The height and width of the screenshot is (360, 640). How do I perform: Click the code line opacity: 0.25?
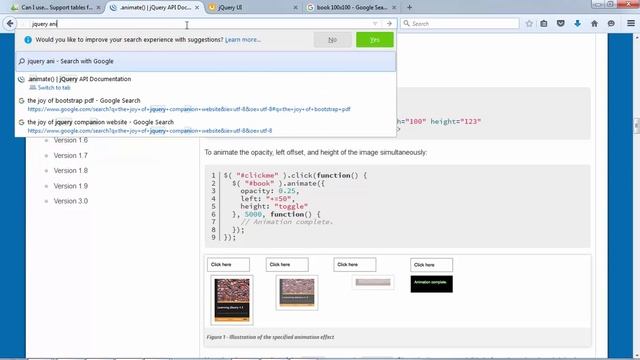269,191
